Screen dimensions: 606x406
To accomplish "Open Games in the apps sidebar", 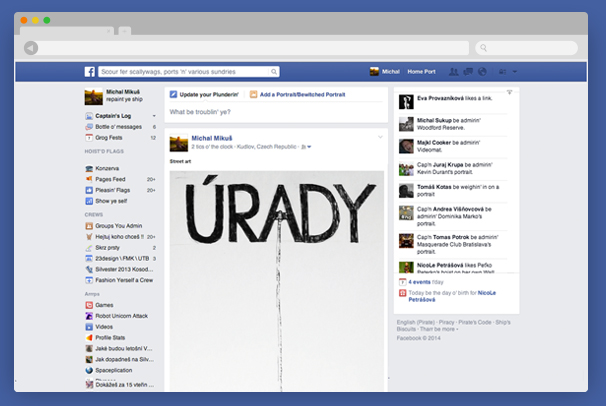I will [x=104, y=304].
